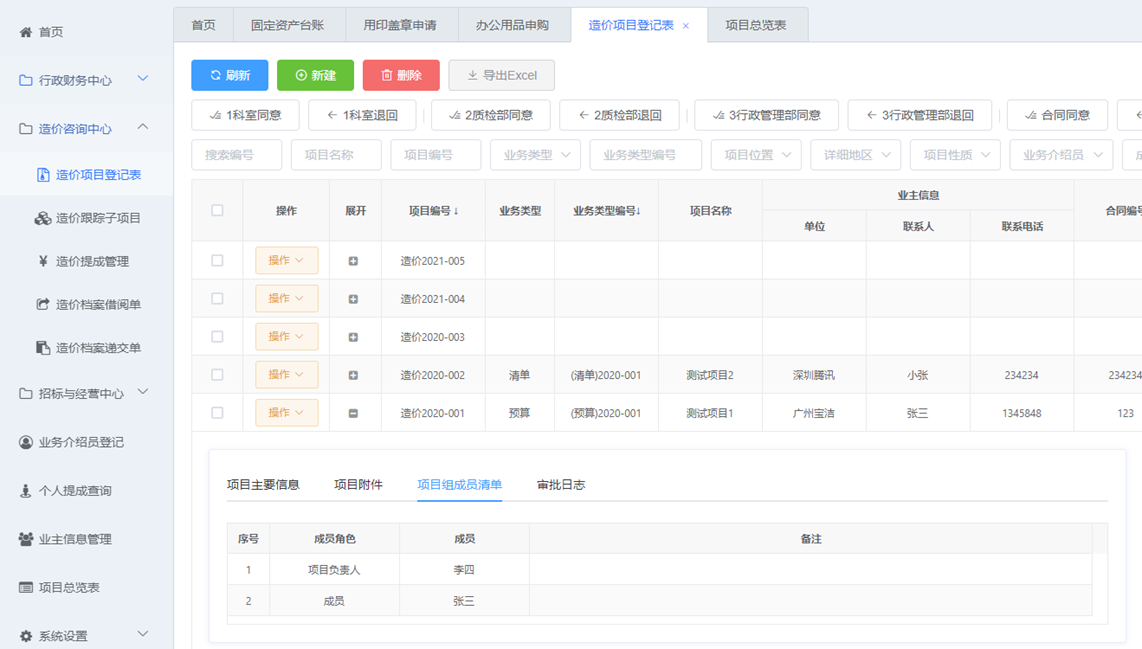Collapse row 造价2020-001 with minus icon

(x=353, y=413)
